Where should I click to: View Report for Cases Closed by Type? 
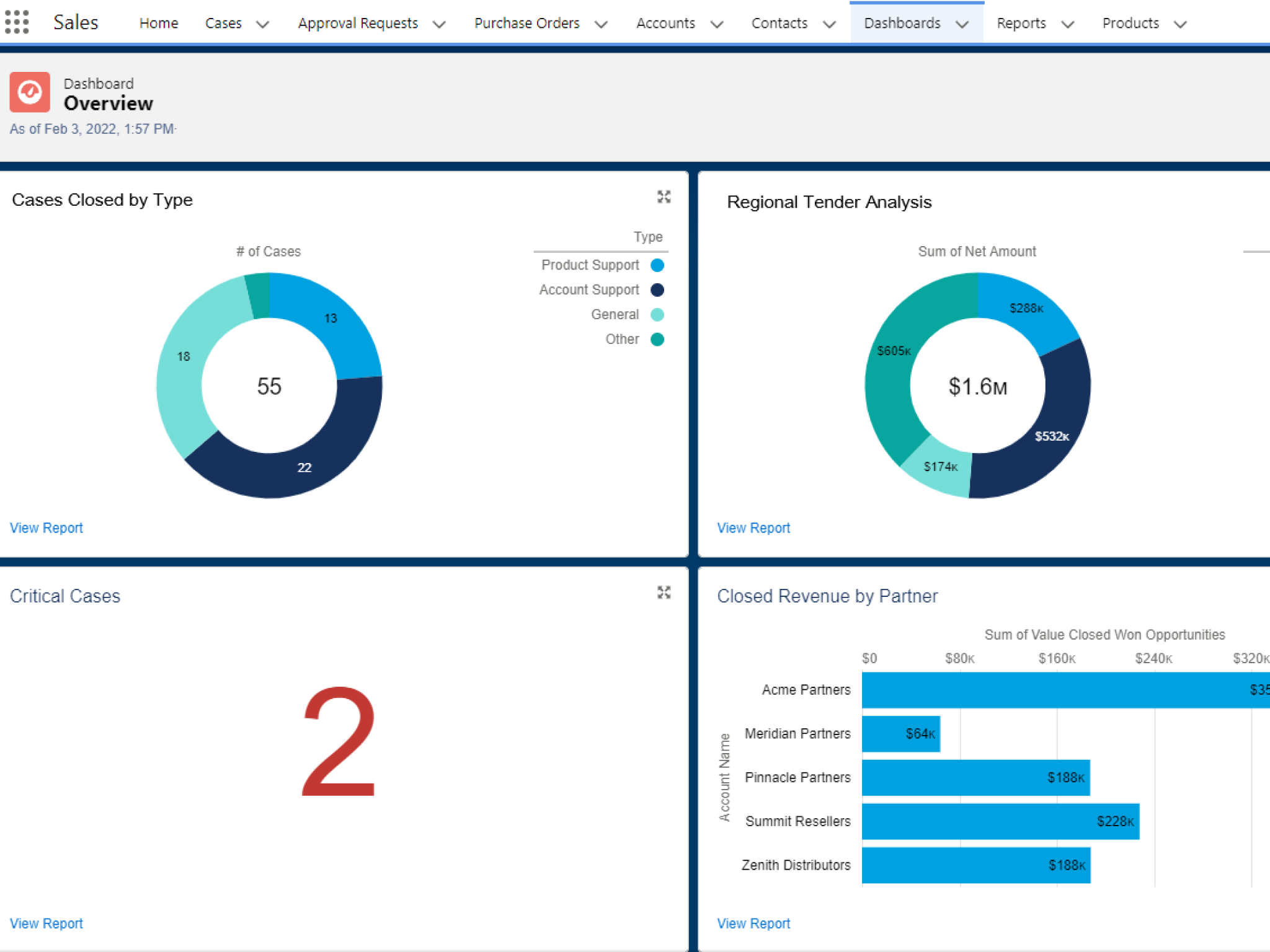[x=47, y=528]
